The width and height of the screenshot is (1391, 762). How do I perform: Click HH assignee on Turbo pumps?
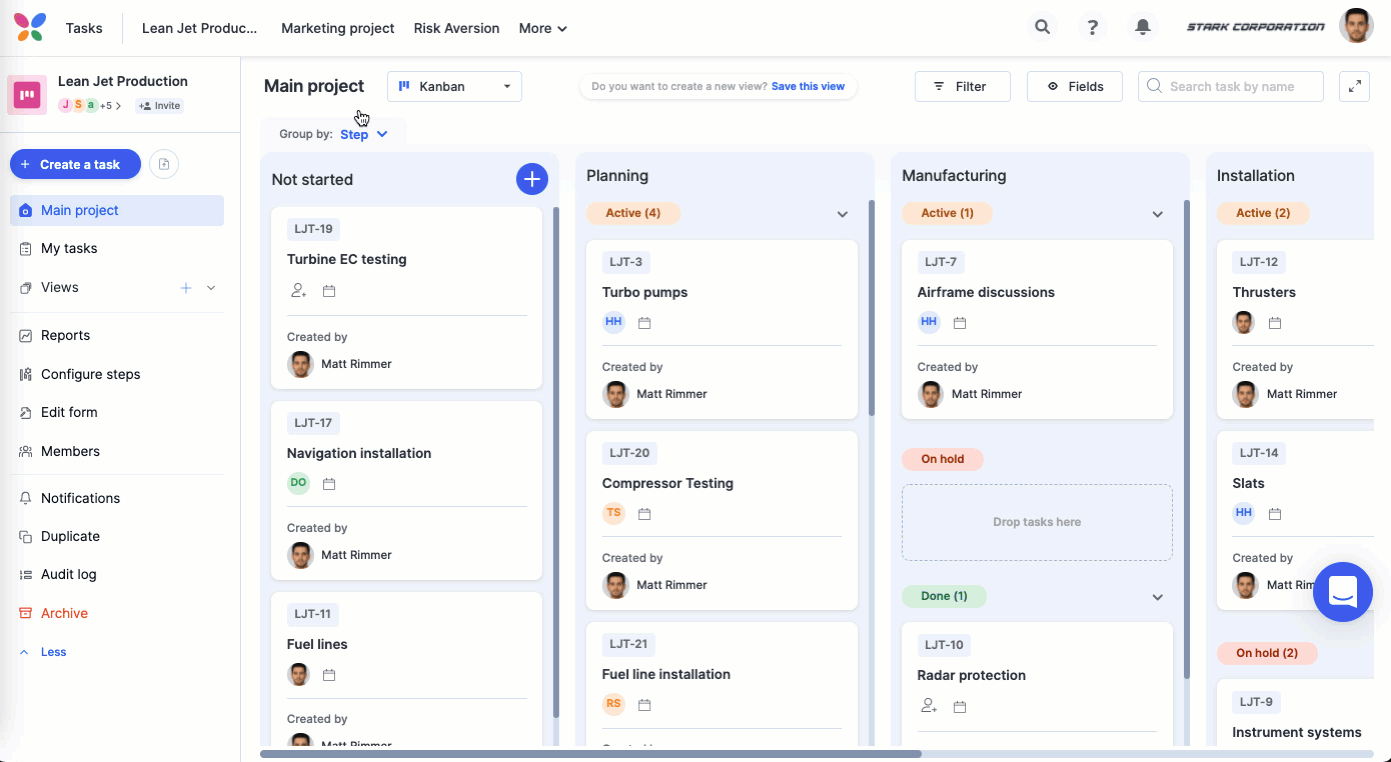(x=613, y=322)
